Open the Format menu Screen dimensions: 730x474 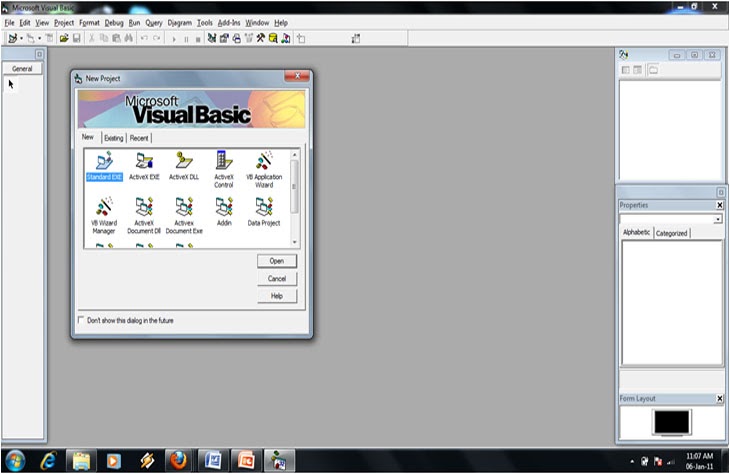pyautogui.click(x=89, y=22)
